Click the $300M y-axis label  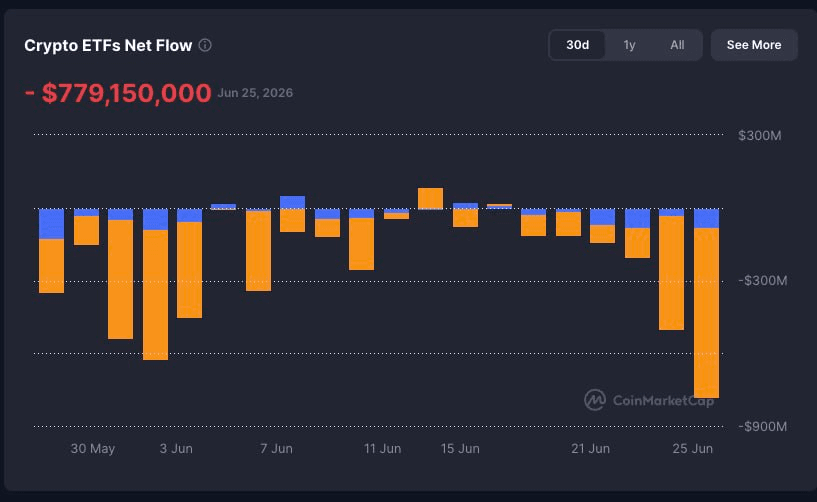pos(759,136)
